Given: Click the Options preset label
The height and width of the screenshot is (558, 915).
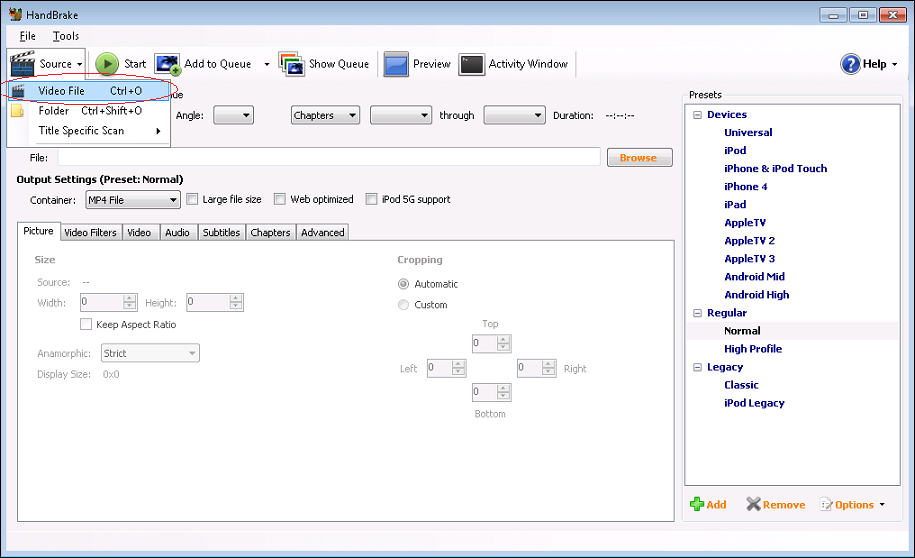Looking at the screenshot, I should pos(854,505).
